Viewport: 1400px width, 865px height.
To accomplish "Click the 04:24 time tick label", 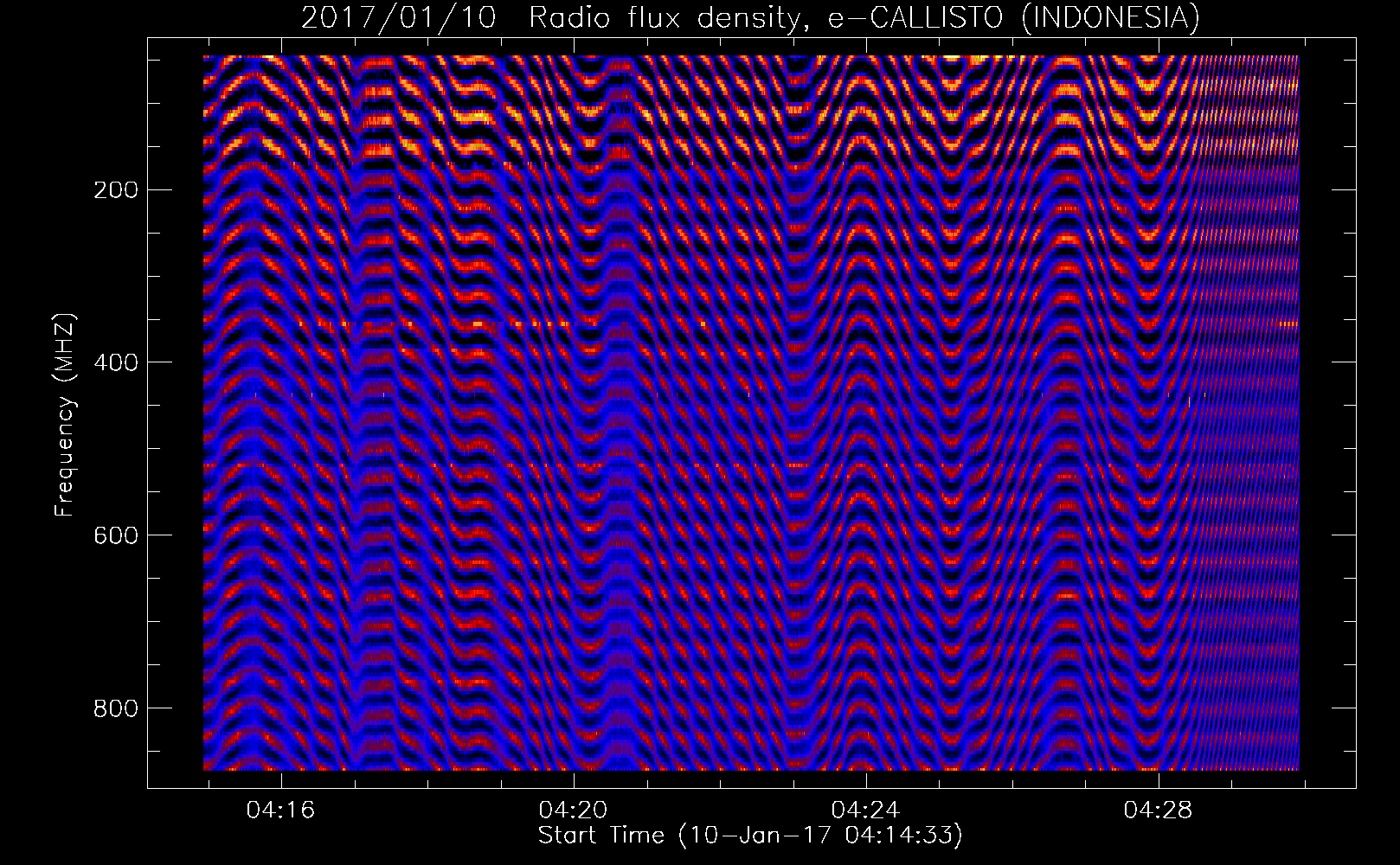I will tap(865, 810).
